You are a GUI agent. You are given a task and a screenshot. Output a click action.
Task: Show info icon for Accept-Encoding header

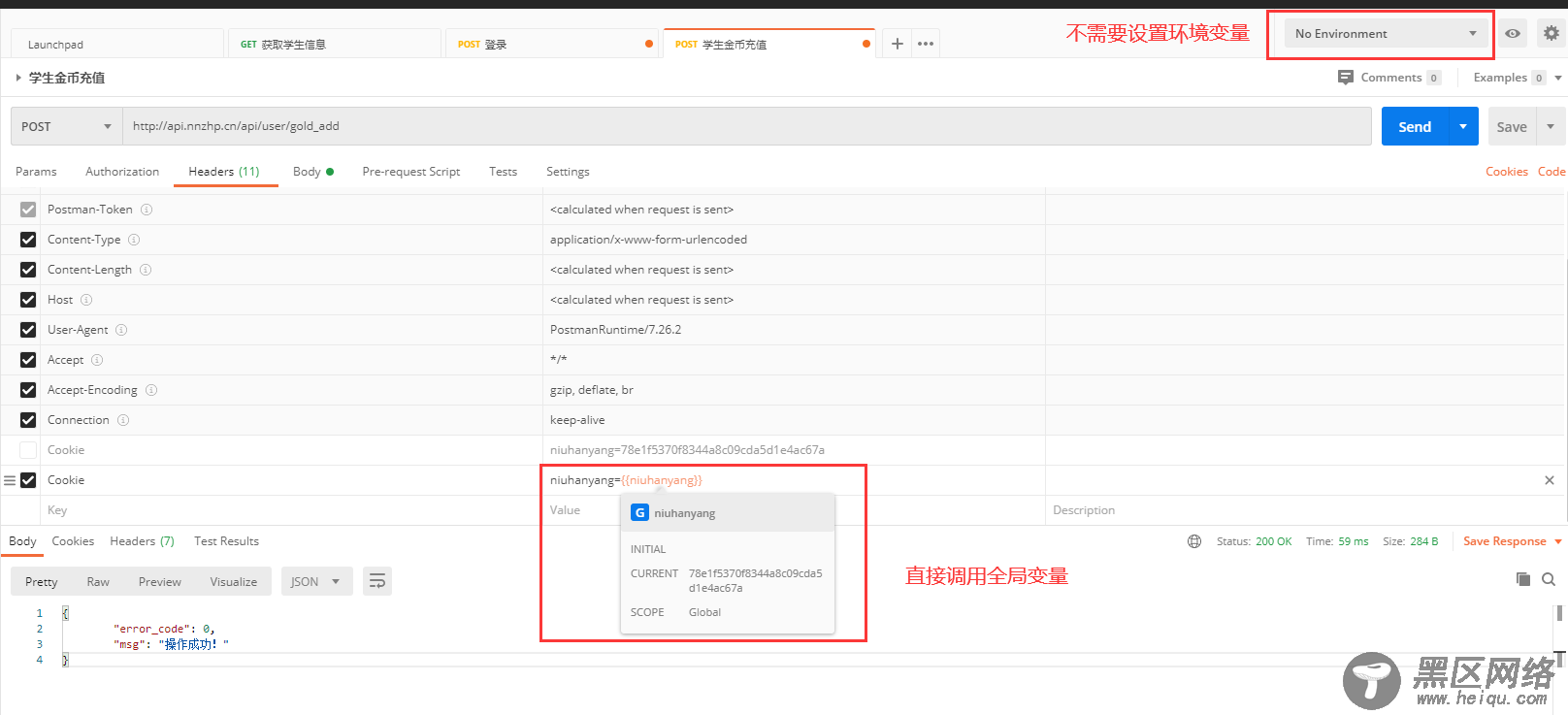click(x=151, y=390)
